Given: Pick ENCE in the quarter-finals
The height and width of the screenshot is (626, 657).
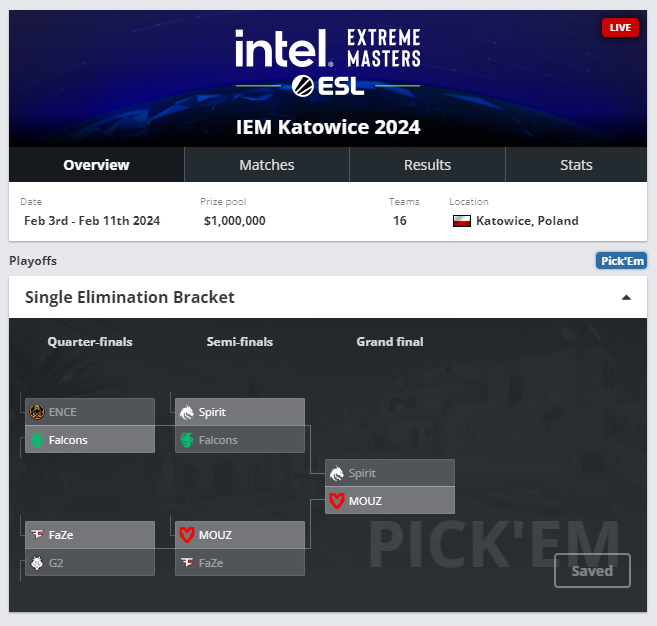Looking at the screenshot, I should 90,412.
